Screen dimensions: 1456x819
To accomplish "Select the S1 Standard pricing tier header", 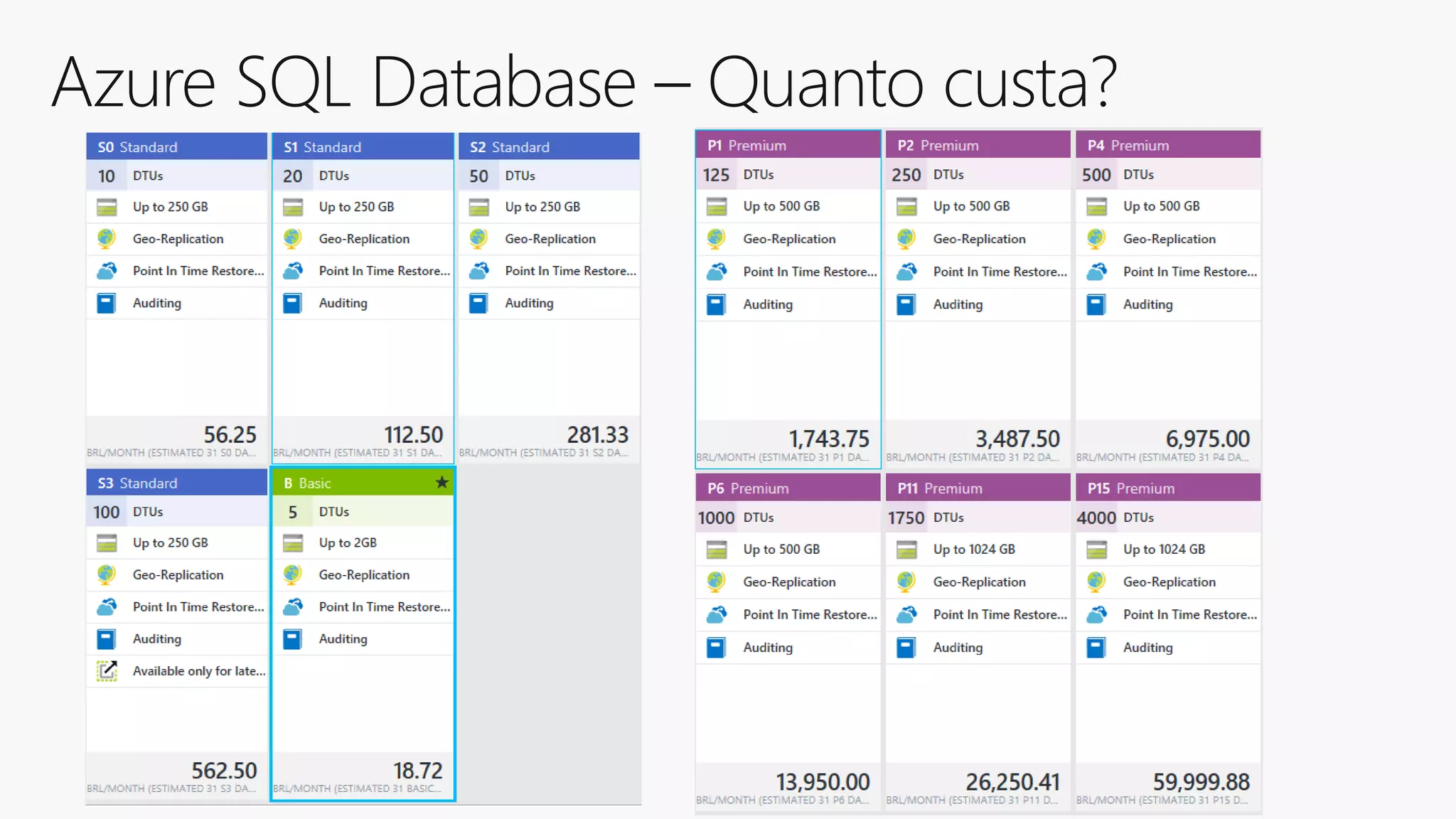I will pos(363,146).
